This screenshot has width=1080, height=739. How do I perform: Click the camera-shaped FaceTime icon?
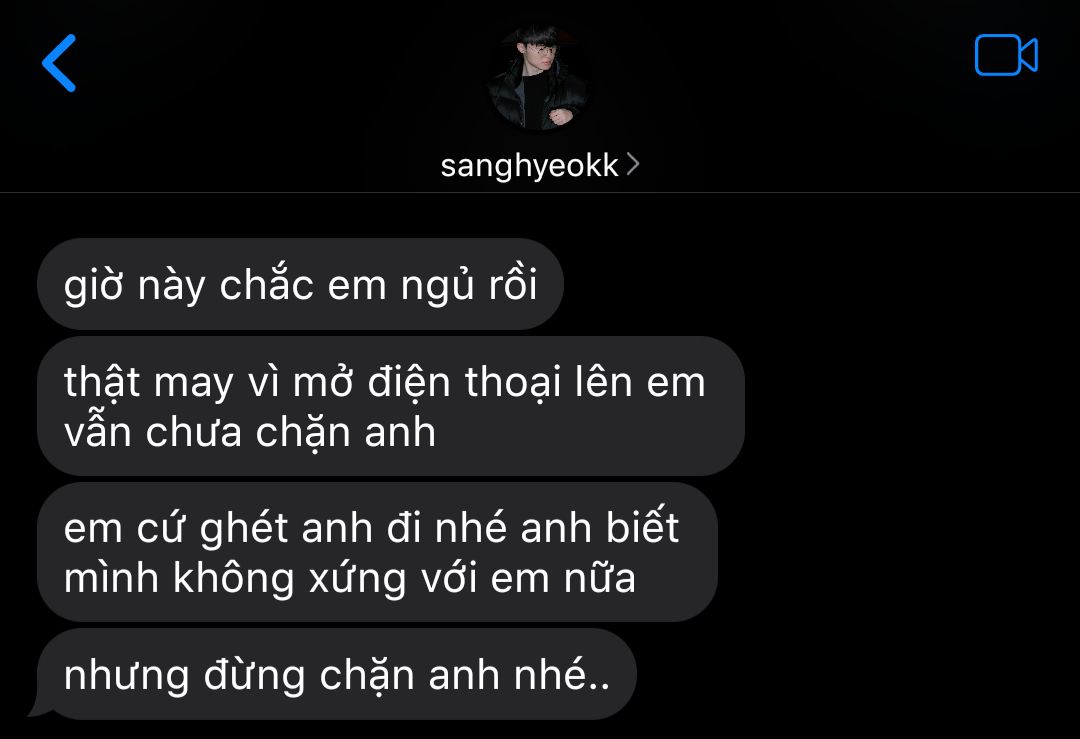(x=1006, y=55)
